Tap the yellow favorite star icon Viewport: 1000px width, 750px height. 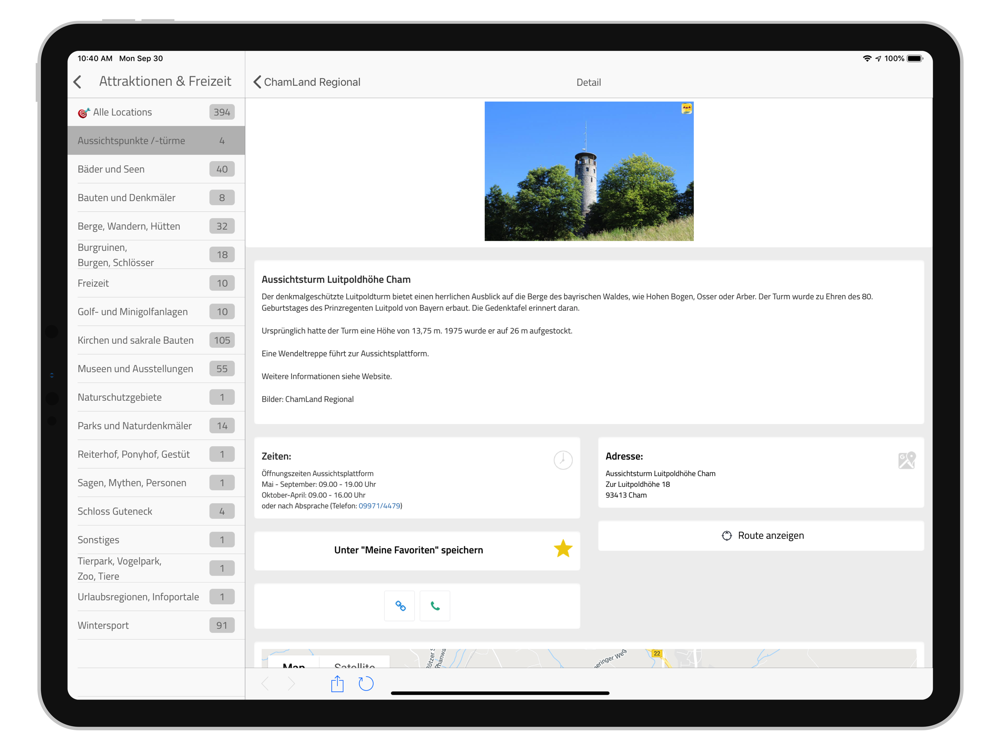pos(563,548)
